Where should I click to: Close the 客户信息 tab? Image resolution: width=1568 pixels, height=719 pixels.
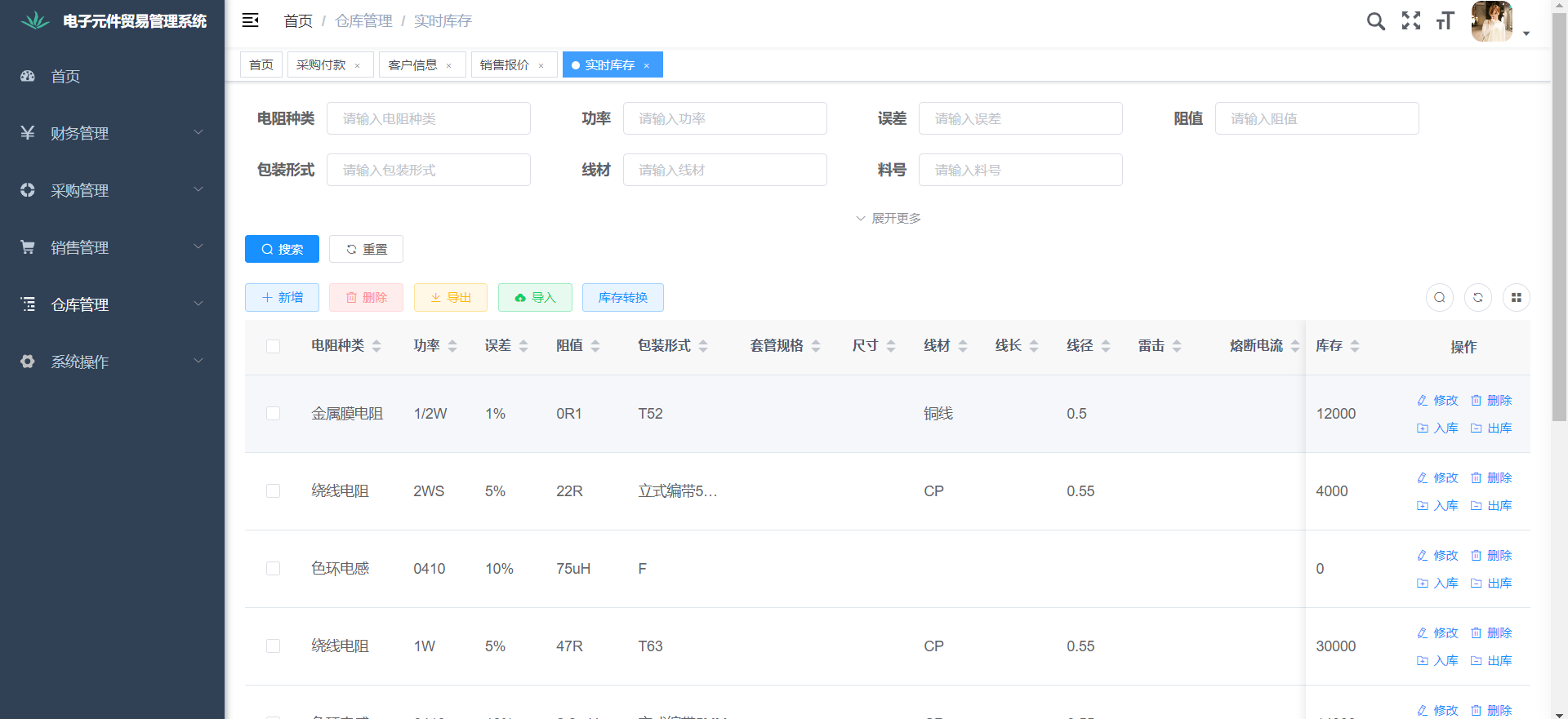[448, 65]
